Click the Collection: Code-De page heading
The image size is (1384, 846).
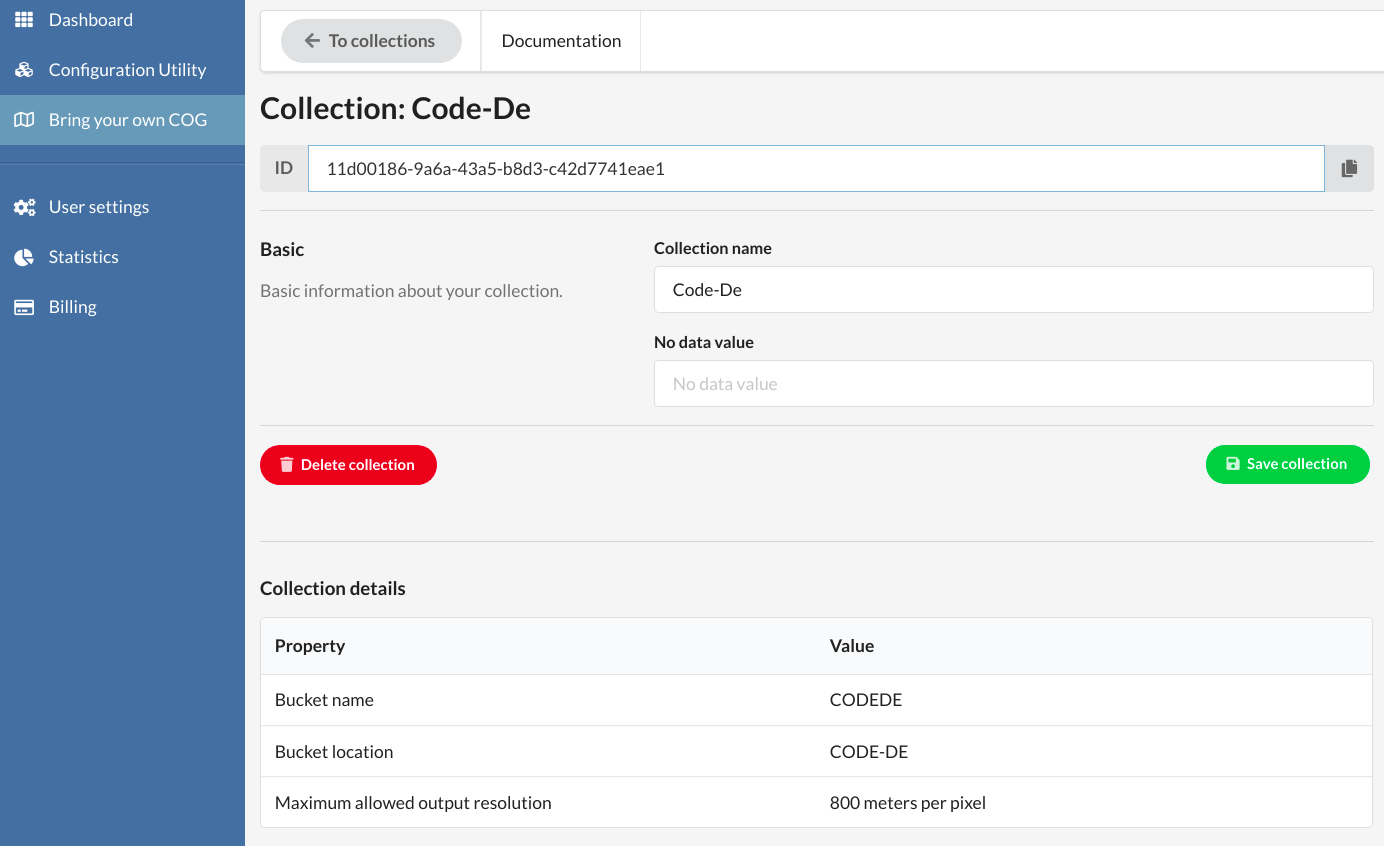pos(395,108)
